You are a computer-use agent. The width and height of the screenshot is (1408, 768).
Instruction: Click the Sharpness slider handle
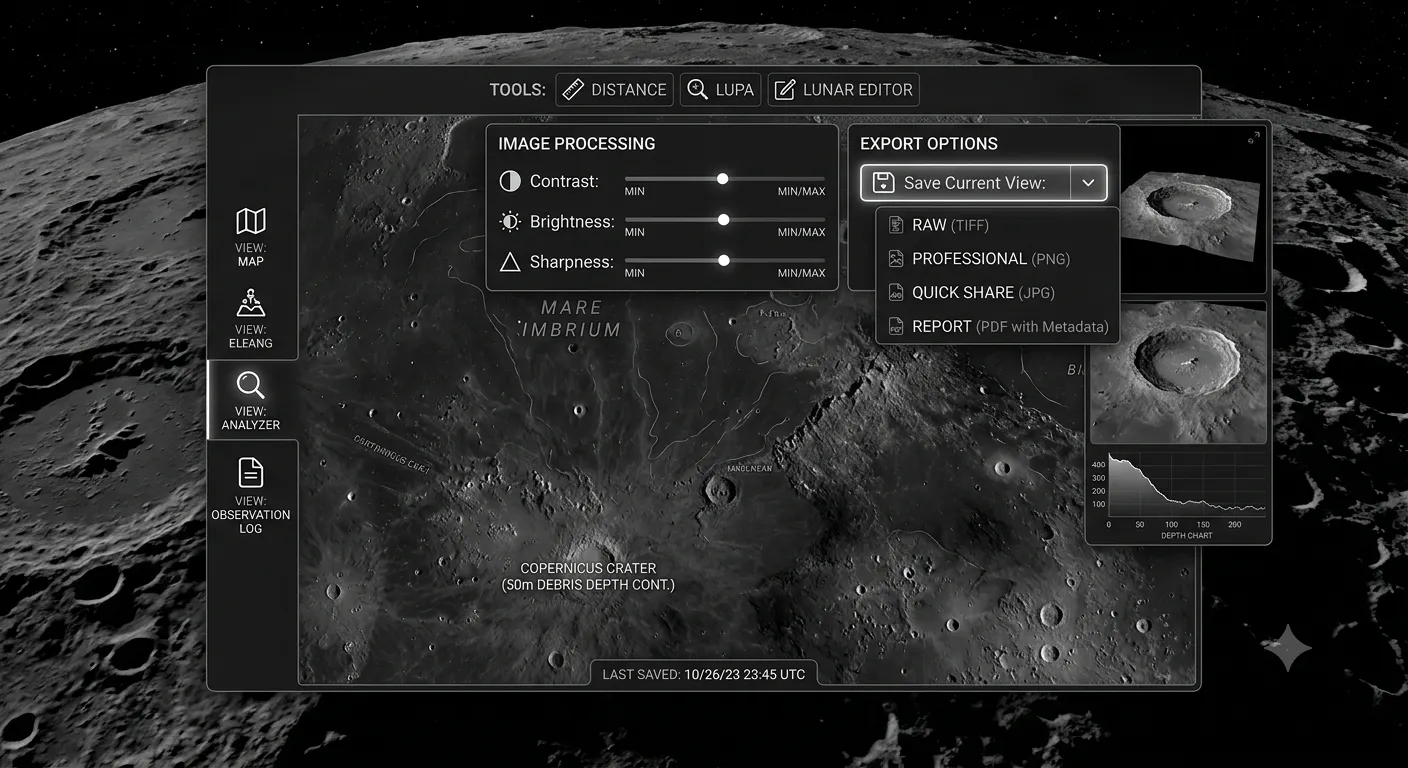click(x=723, y=261)
